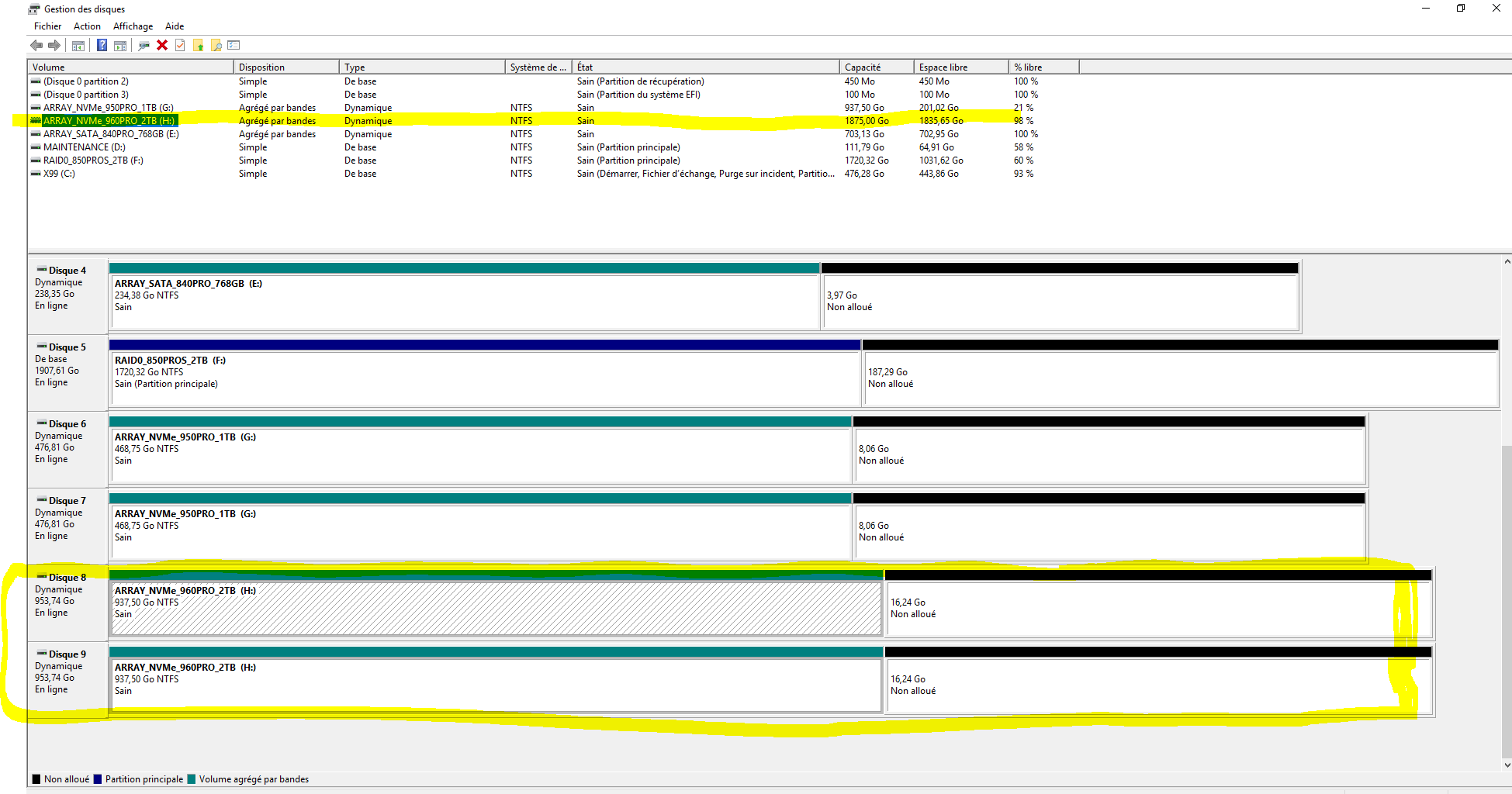The image size is (1512, 794).
Task: Select ARRAY_SATA_840PRO_768GB partition on Disque 4
Action: tap(465, 296)
